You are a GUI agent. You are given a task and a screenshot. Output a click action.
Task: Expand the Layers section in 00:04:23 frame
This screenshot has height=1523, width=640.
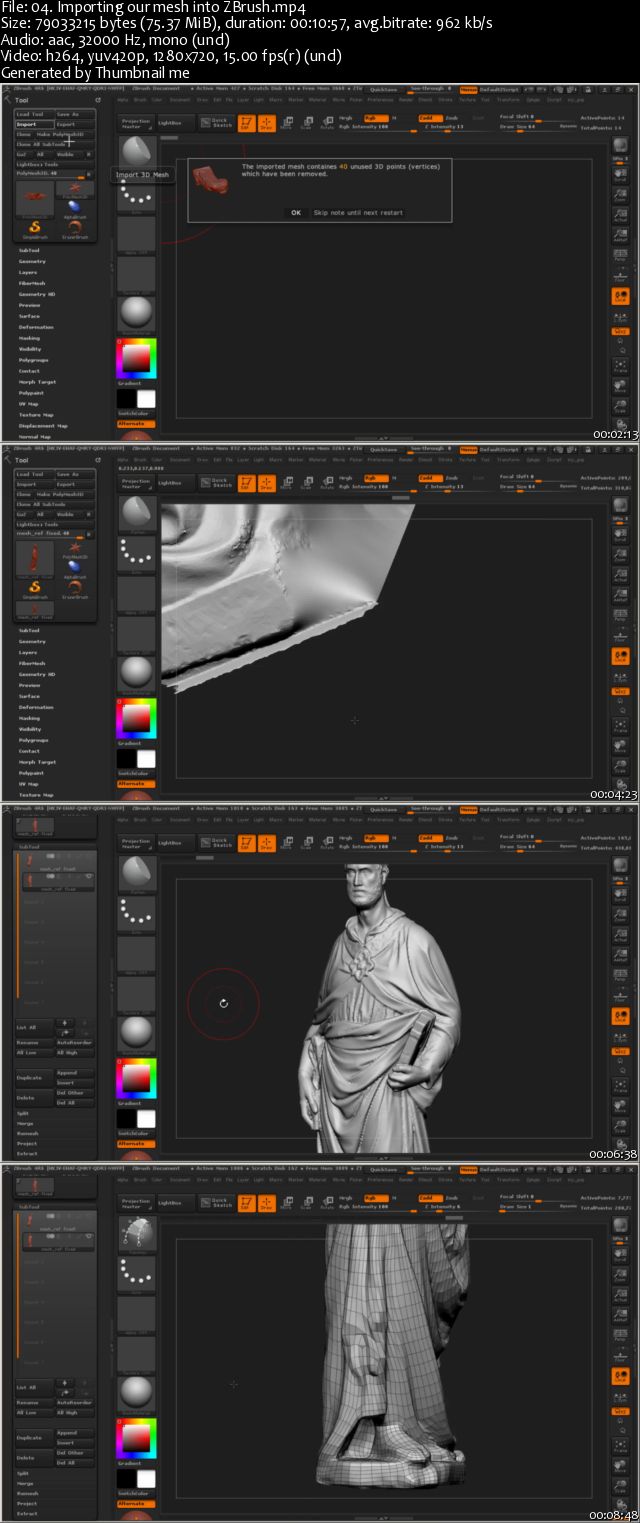tap(28, 652)
